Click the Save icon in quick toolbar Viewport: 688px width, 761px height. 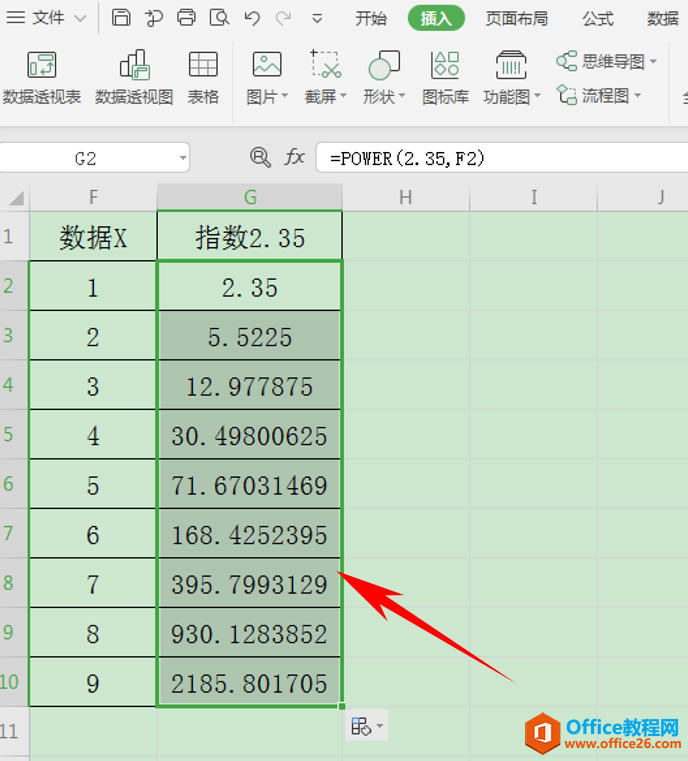121,18
